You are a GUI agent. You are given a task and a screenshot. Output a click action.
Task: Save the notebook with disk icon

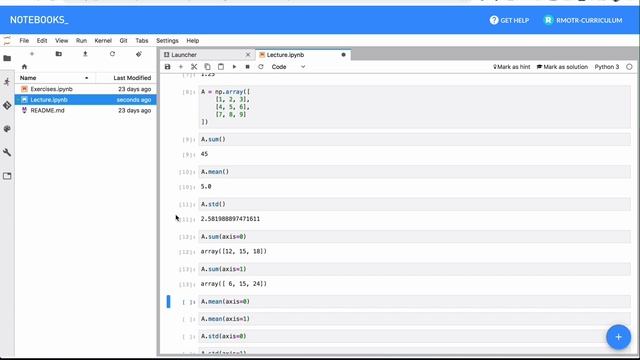167,67
